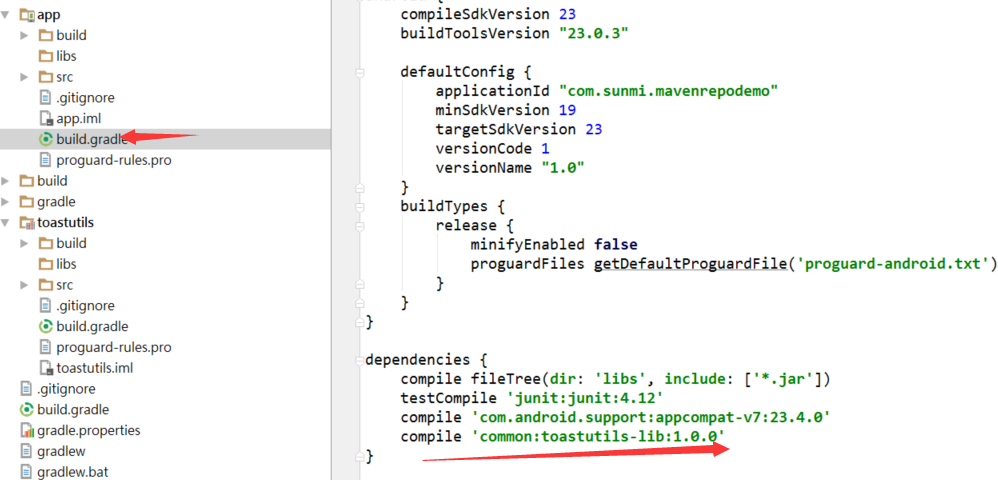
Task: Click the proguard-rules.pro file icon under toastutils
Action: (x=45, y=348)
